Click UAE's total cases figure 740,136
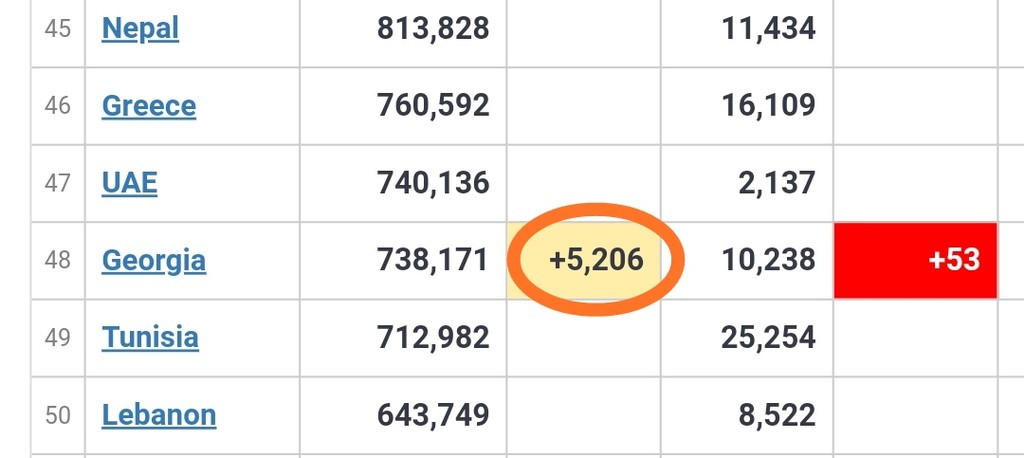1024x458 pixels. click(433, 183)
